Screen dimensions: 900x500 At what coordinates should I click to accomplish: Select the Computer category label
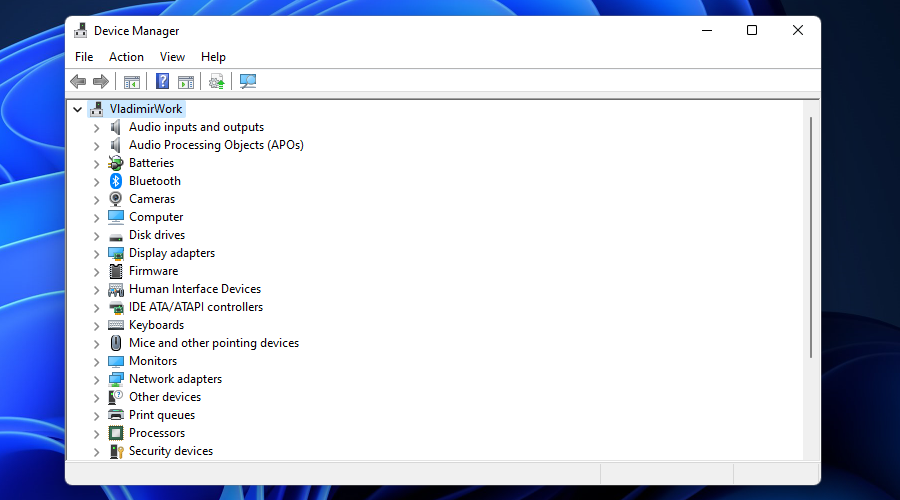click(x=156, y=217)
